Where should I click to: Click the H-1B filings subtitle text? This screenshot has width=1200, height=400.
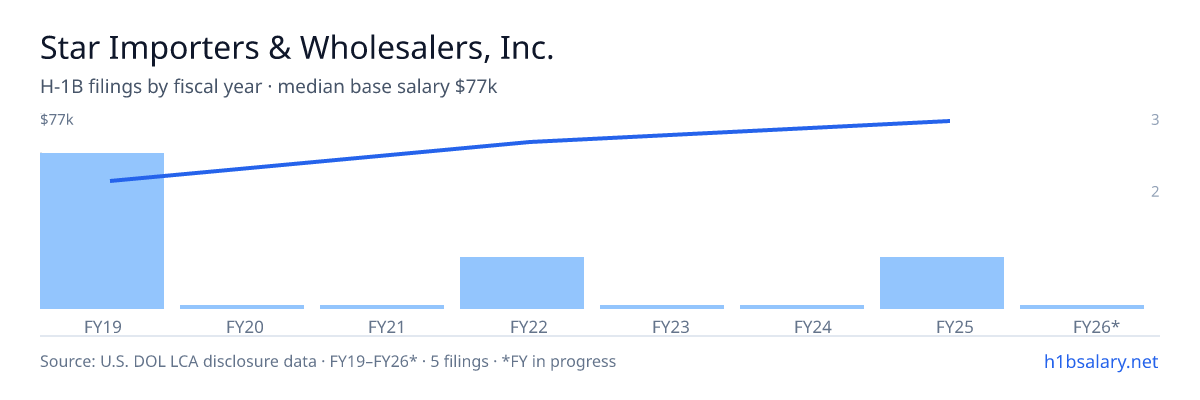coord(269,87)
